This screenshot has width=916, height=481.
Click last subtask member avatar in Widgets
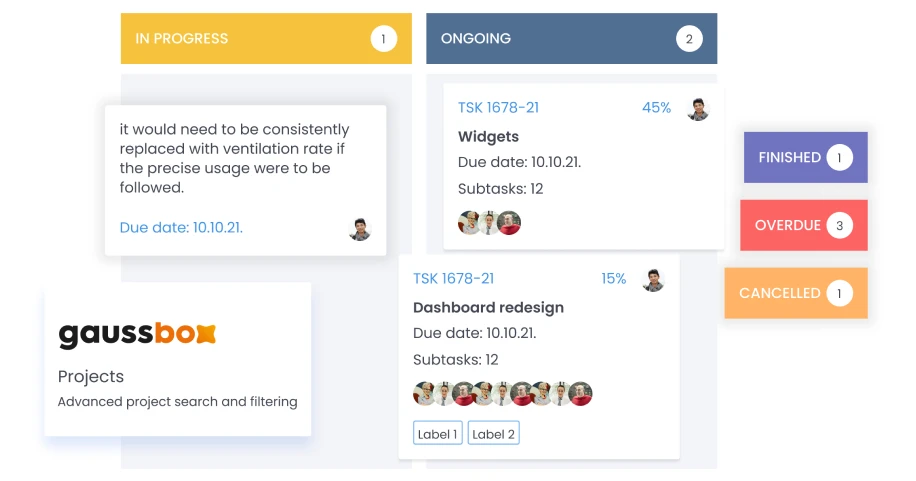click(x=510, y=223)
